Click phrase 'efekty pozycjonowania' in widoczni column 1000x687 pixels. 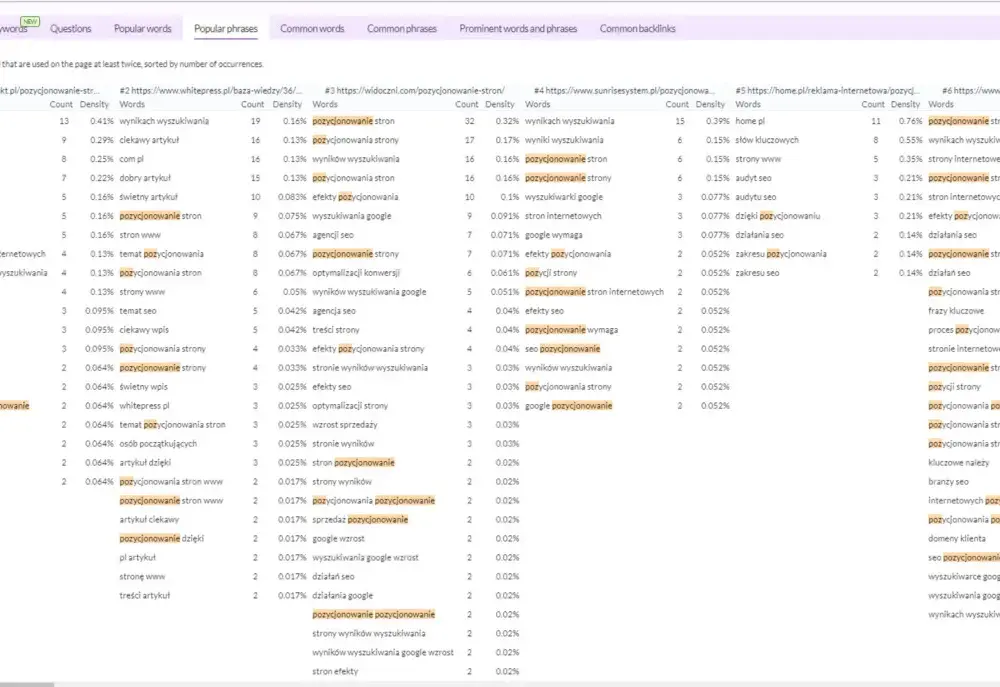[355, 197]
